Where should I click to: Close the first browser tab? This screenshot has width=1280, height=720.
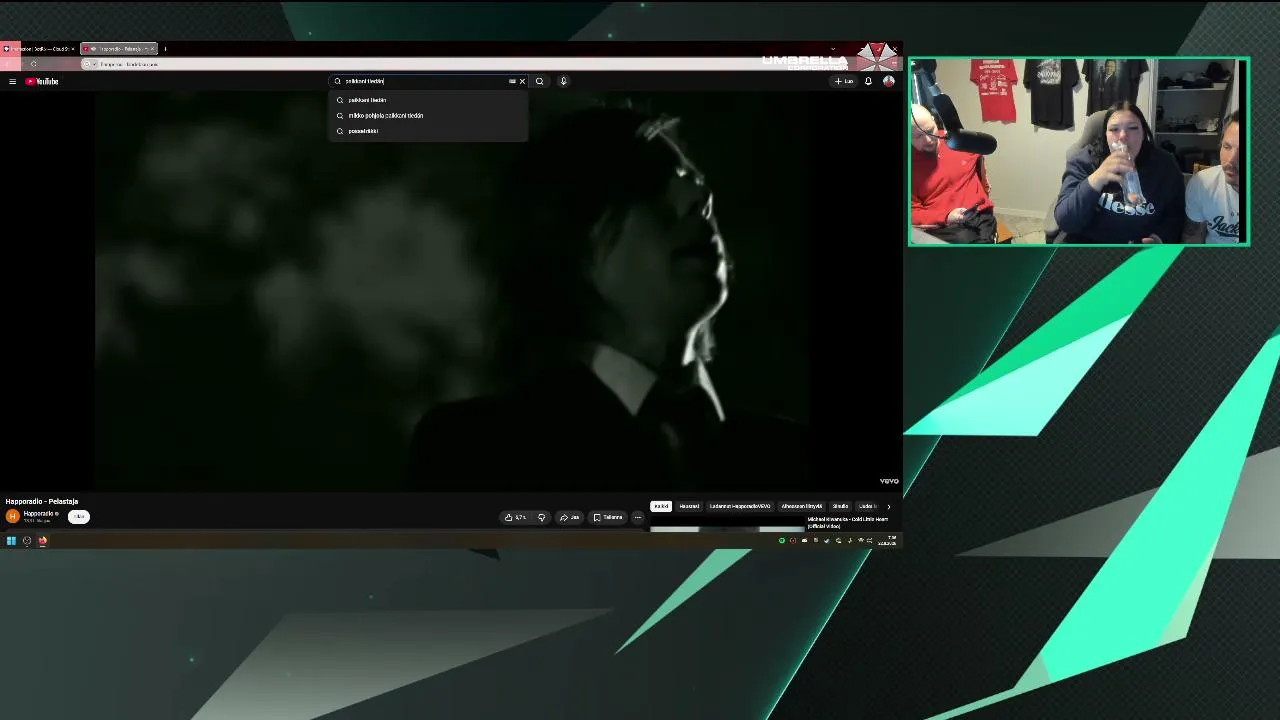coord(72,48)
